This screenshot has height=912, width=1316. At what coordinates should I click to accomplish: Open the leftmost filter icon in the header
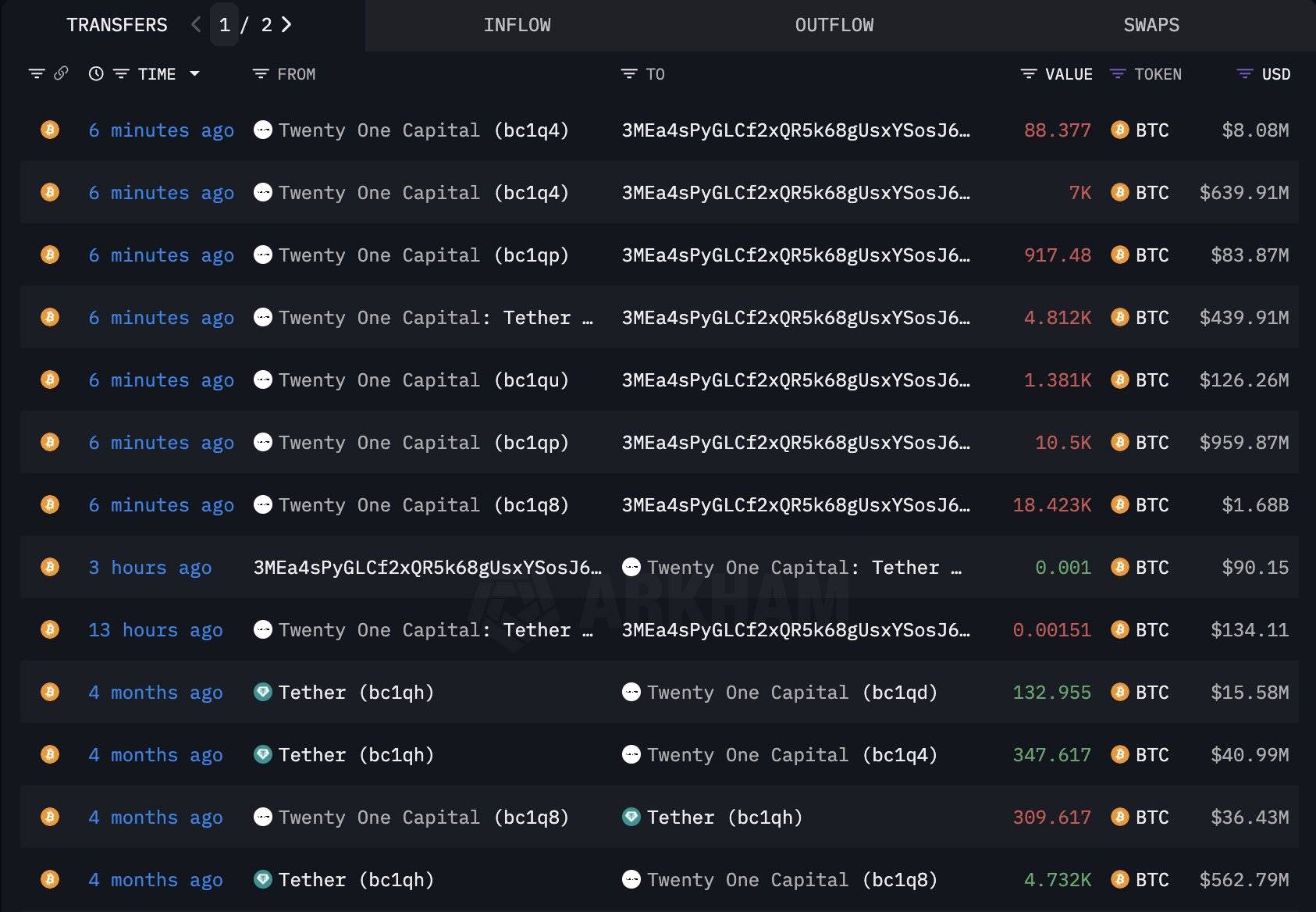click(37, 74)
